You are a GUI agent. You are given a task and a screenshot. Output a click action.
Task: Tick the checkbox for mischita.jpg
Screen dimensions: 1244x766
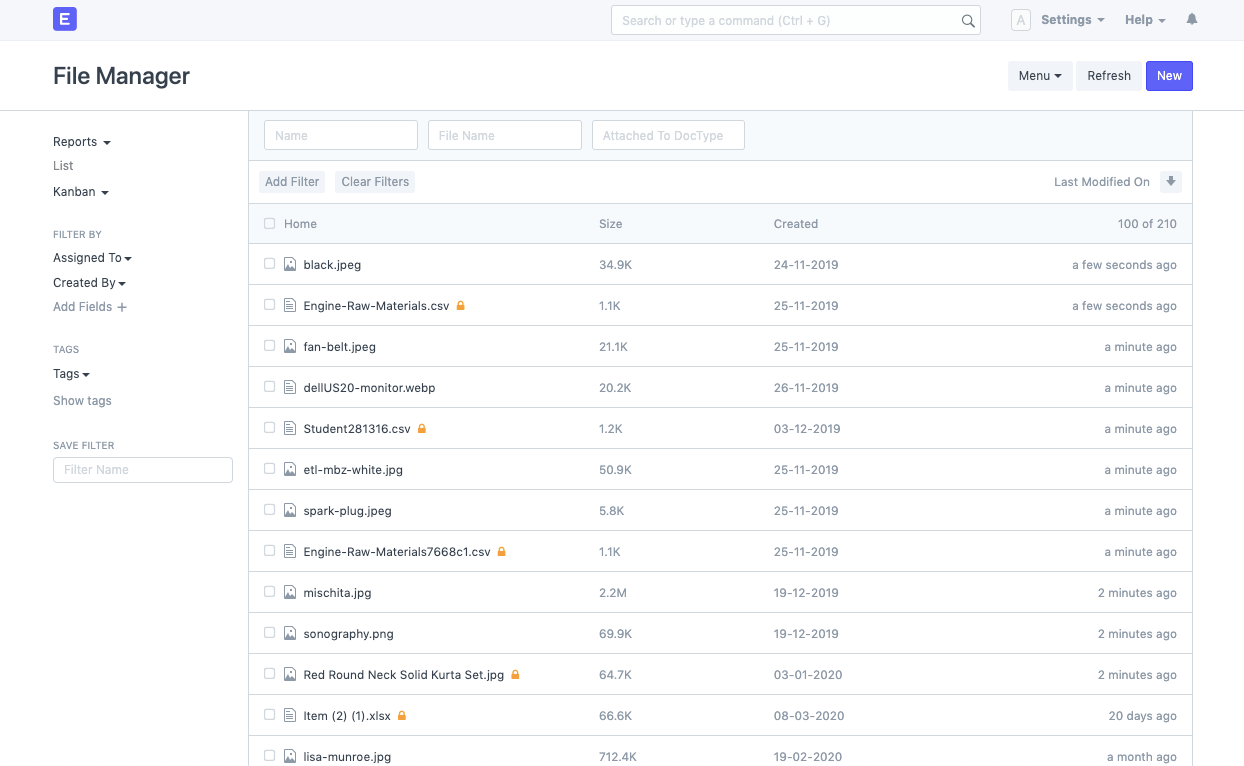click(x=269, y=592)
